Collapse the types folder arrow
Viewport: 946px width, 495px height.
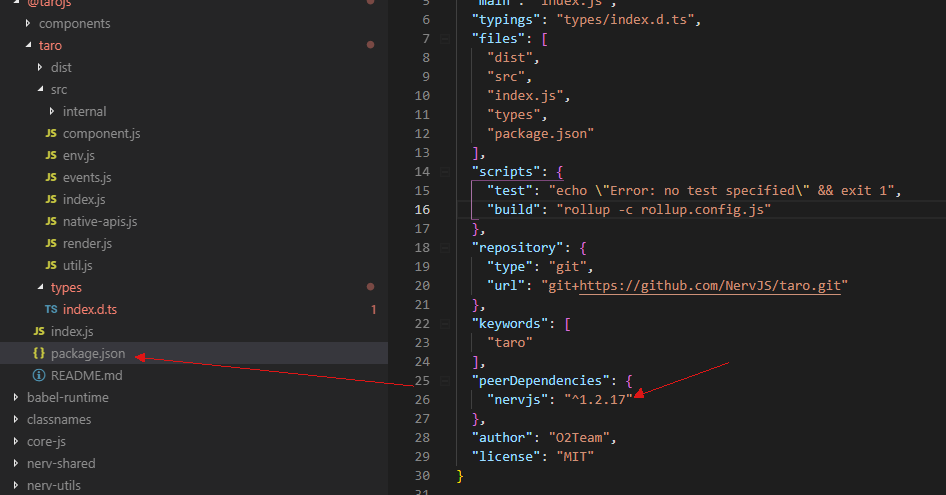click(40, 287)
